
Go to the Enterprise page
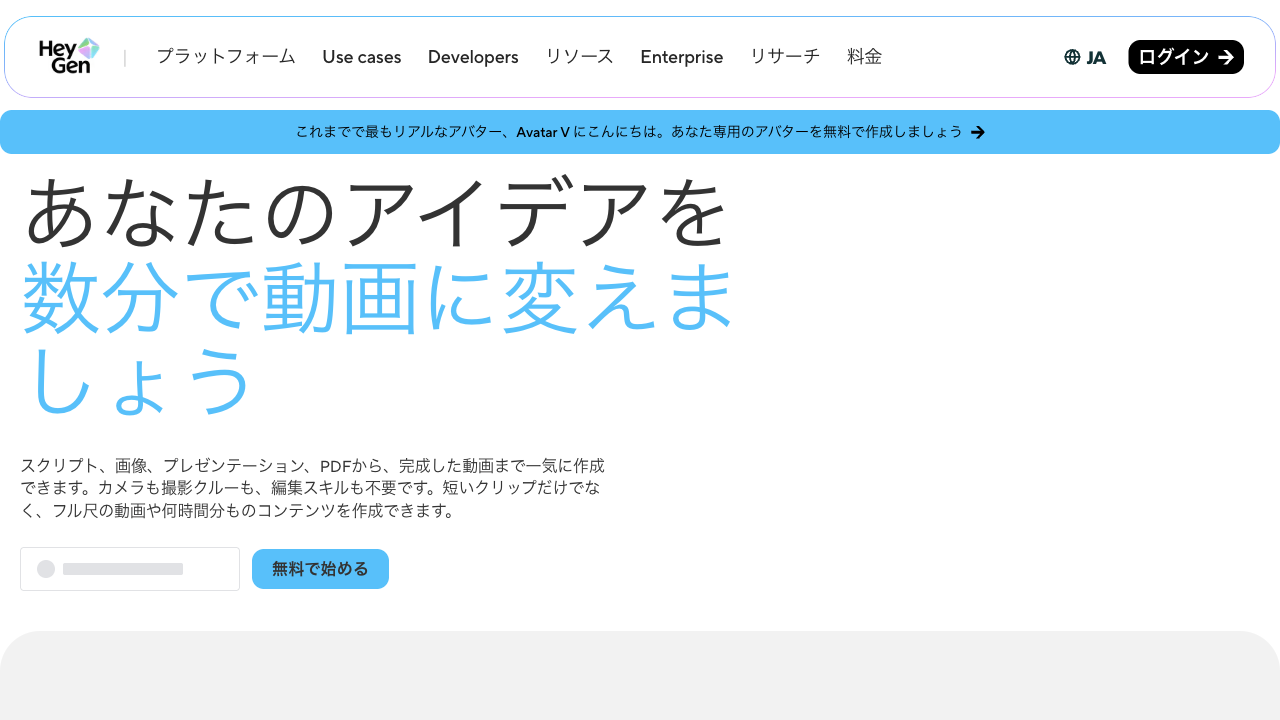(x=682, y=57)
